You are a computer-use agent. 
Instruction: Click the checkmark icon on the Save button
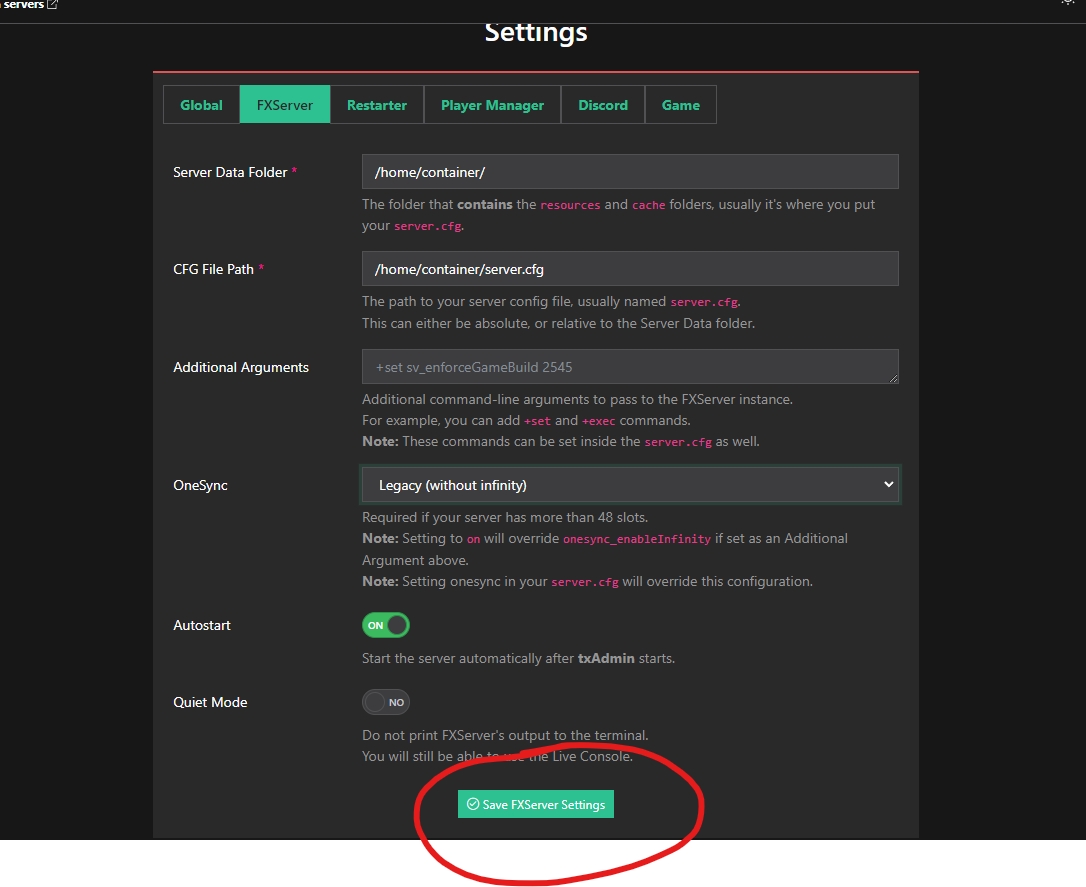(473, 805)
